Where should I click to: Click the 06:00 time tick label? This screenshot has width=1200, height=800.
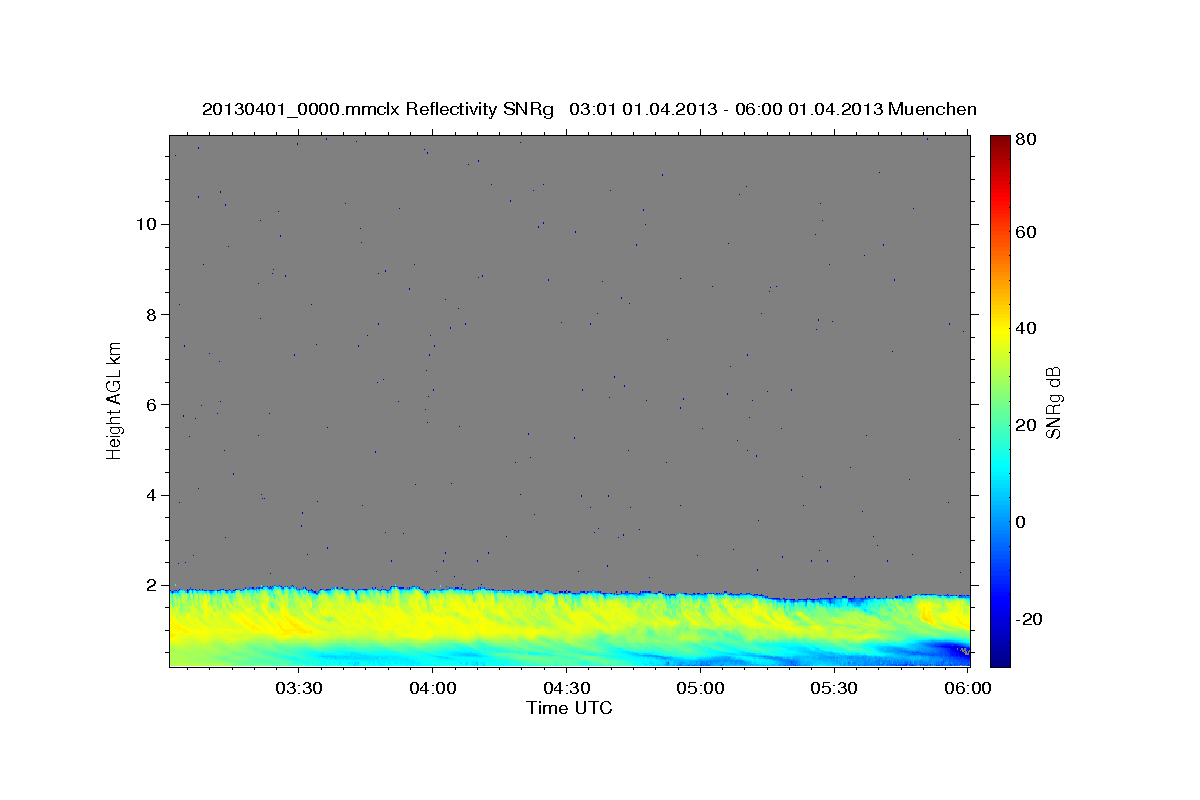click(968, 688)
